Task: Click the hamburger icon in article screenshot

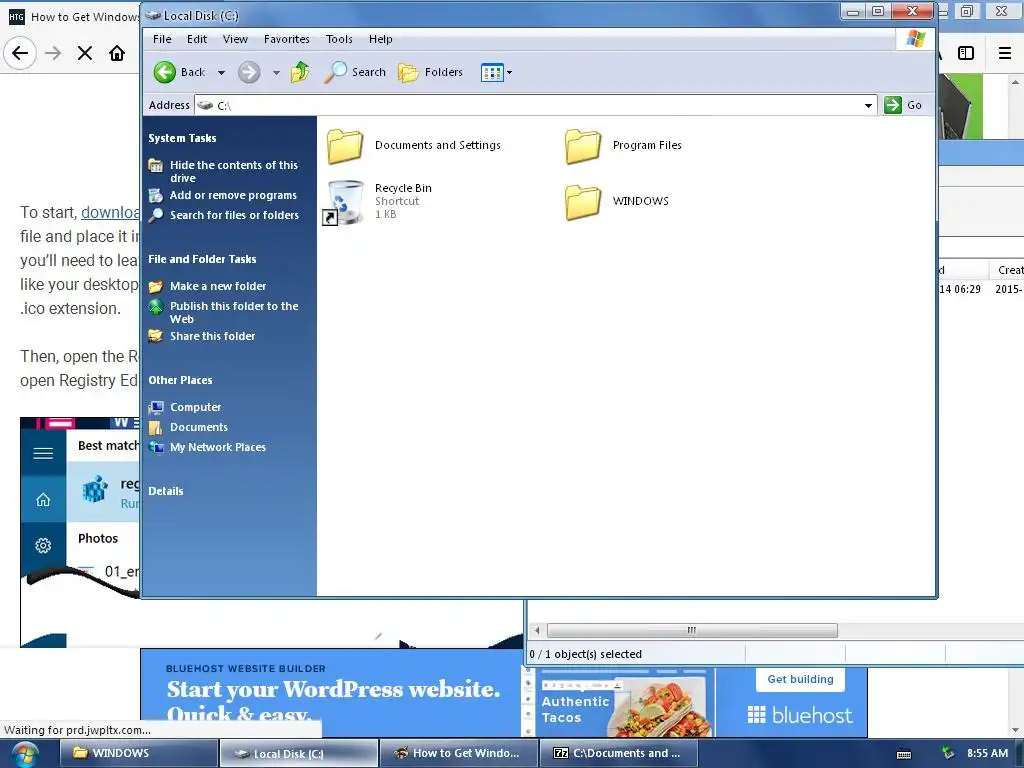Action: pyautogui.click(x=43, y=453)
